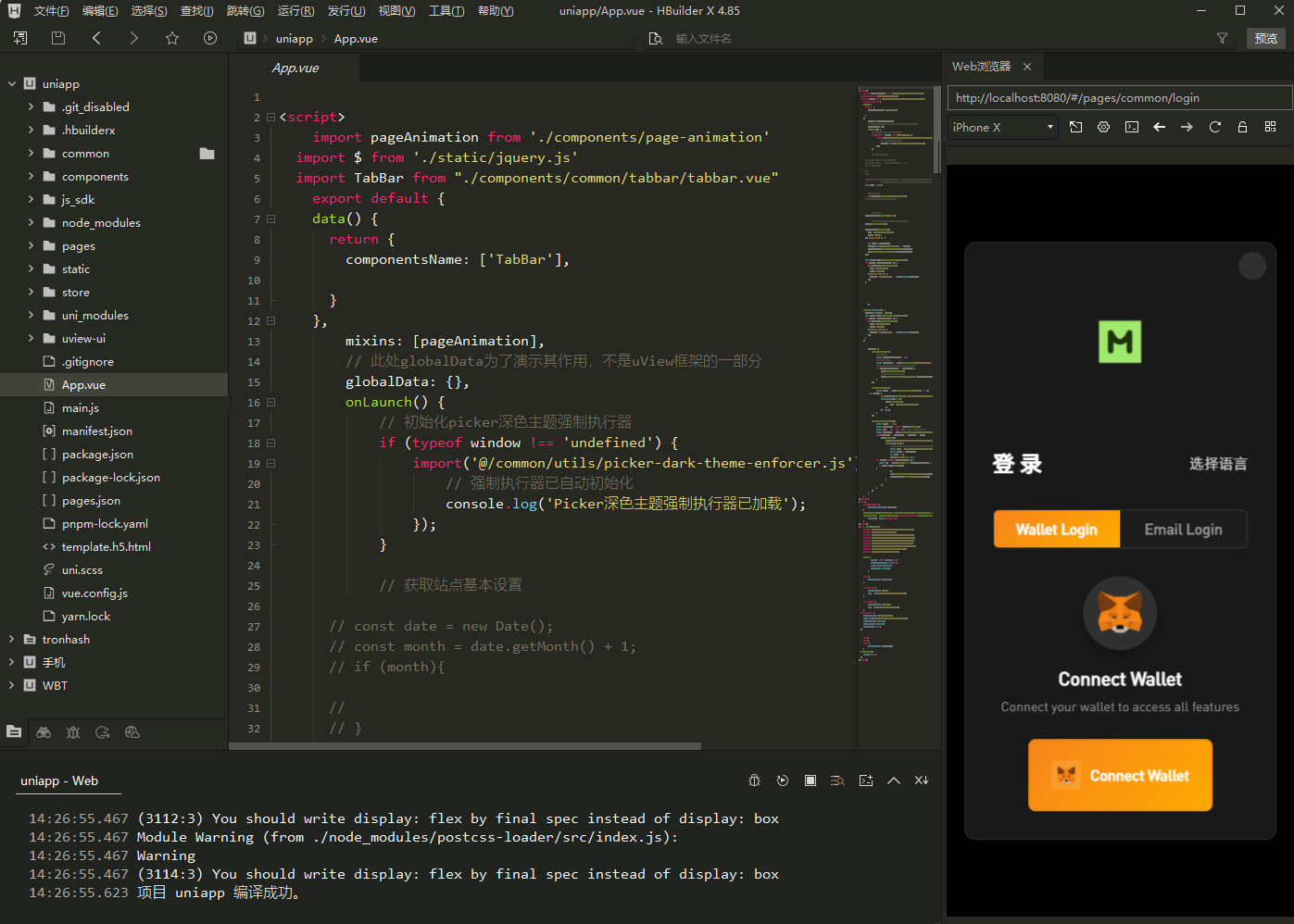Viewport: 1294px width, 924px height.
Task: Open the 运行(R) menu
Action: click(295, 11)
